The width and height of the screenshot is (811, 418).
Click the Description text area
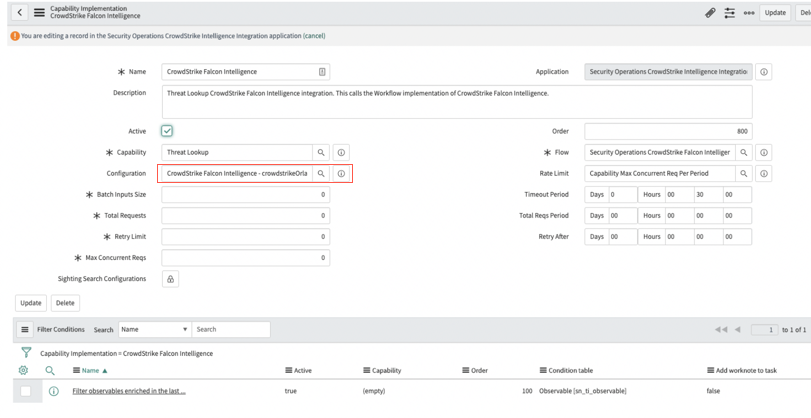[x=457, y=102]
